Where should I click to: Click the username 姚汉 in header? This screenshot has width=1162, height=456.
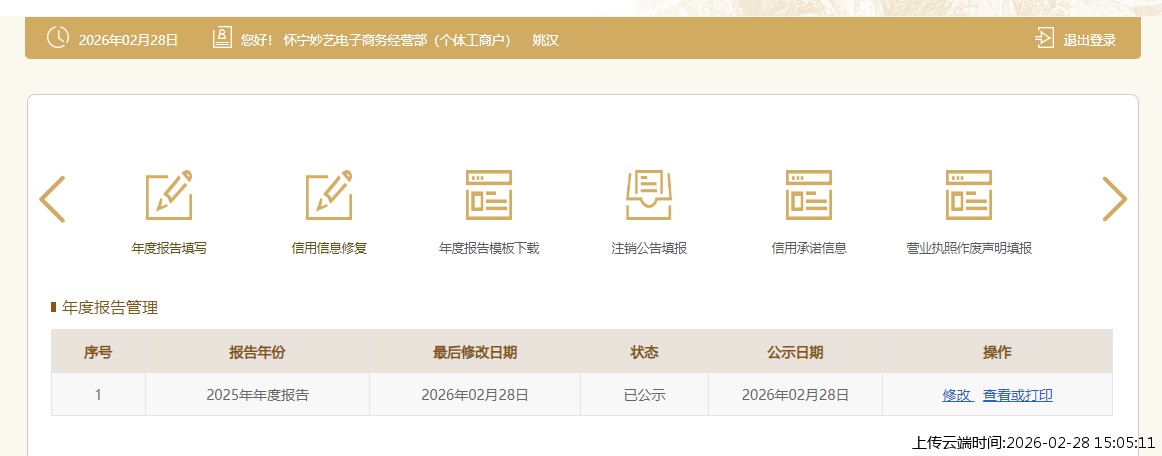point(545,40)
